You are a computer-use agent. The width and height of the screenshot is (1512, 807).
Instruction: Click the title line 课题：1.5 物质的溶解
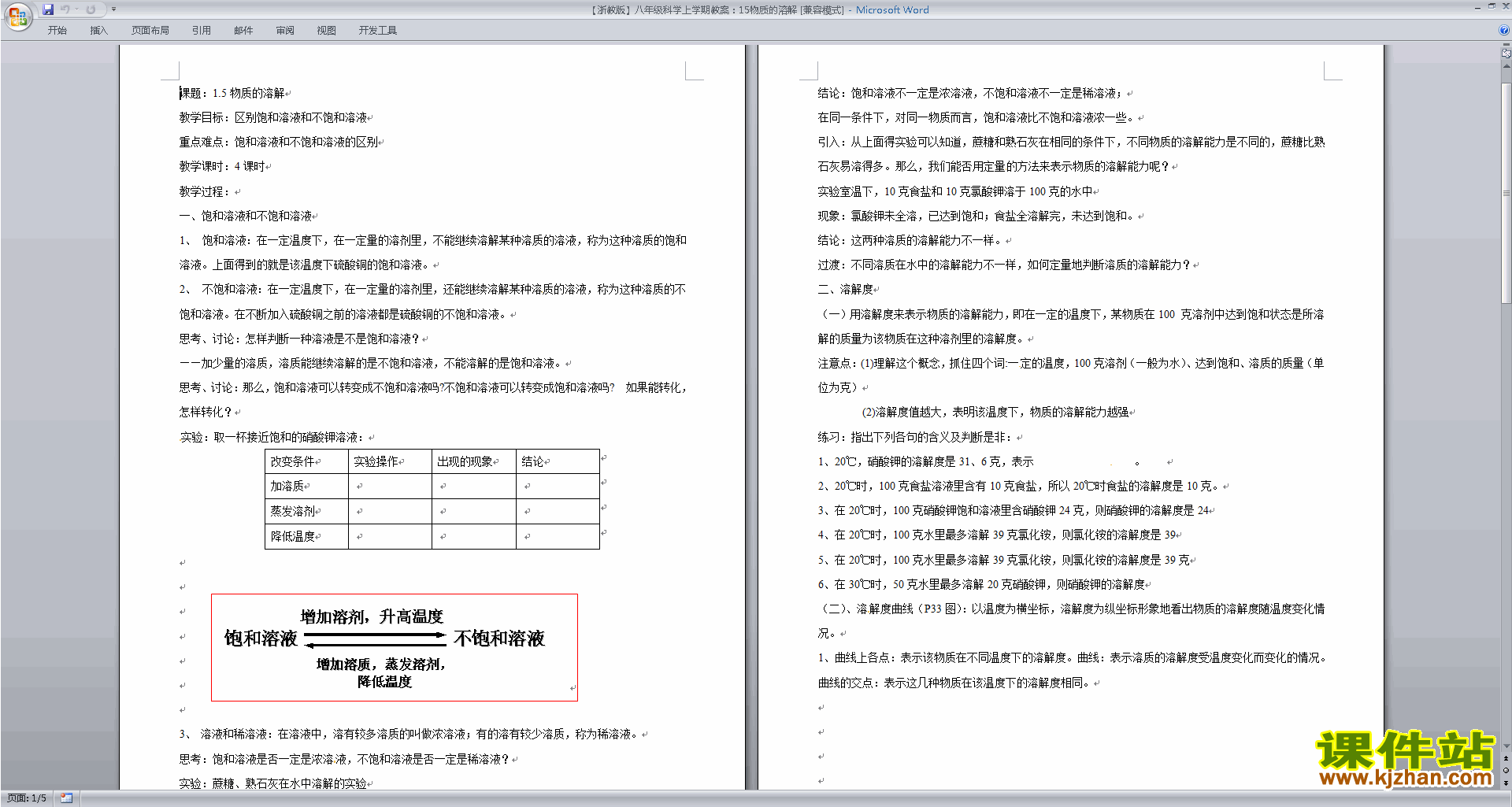coord(232,93)
